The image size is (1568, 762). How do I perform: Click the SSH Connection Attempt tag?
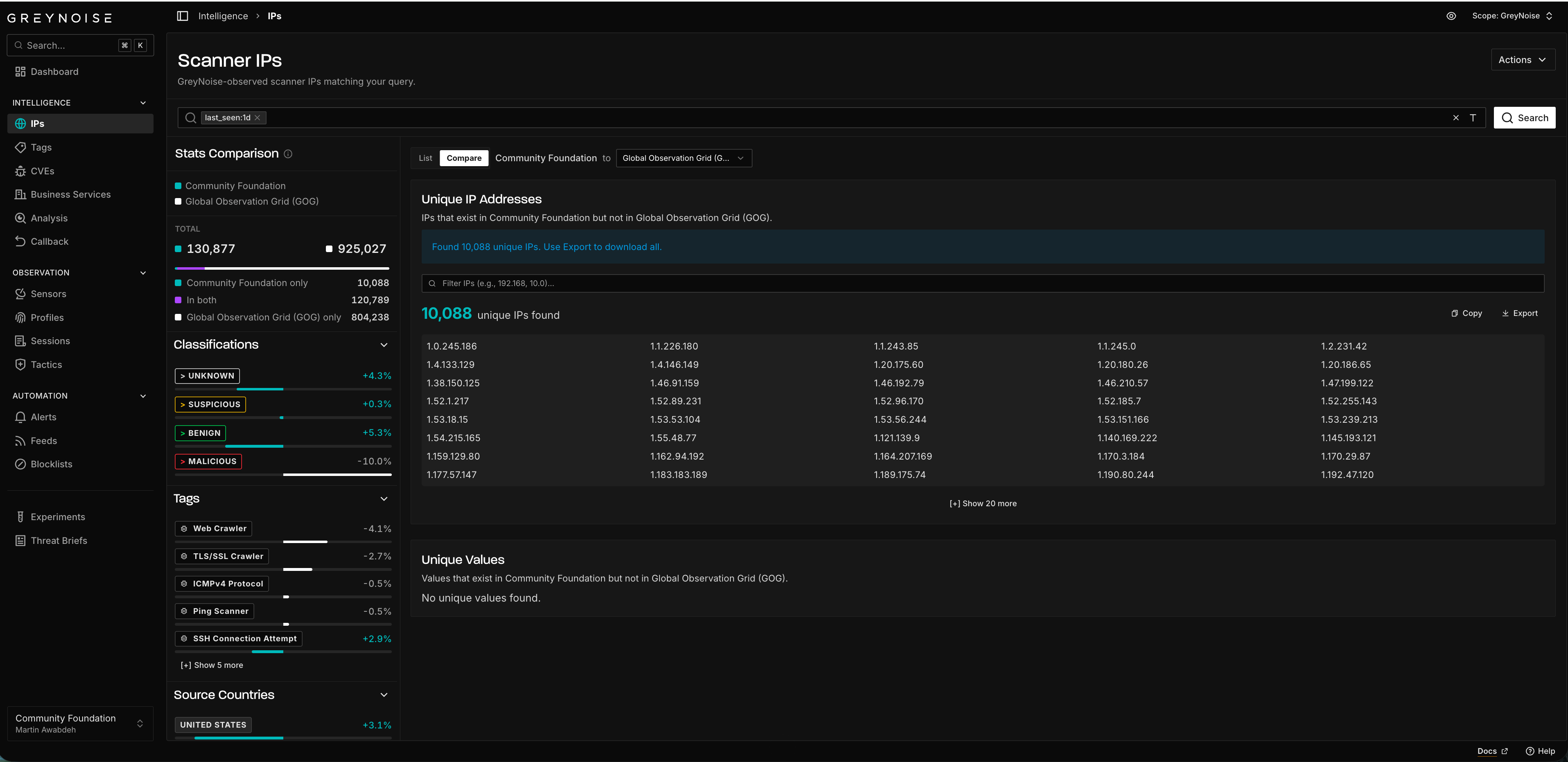coord(239,638)
